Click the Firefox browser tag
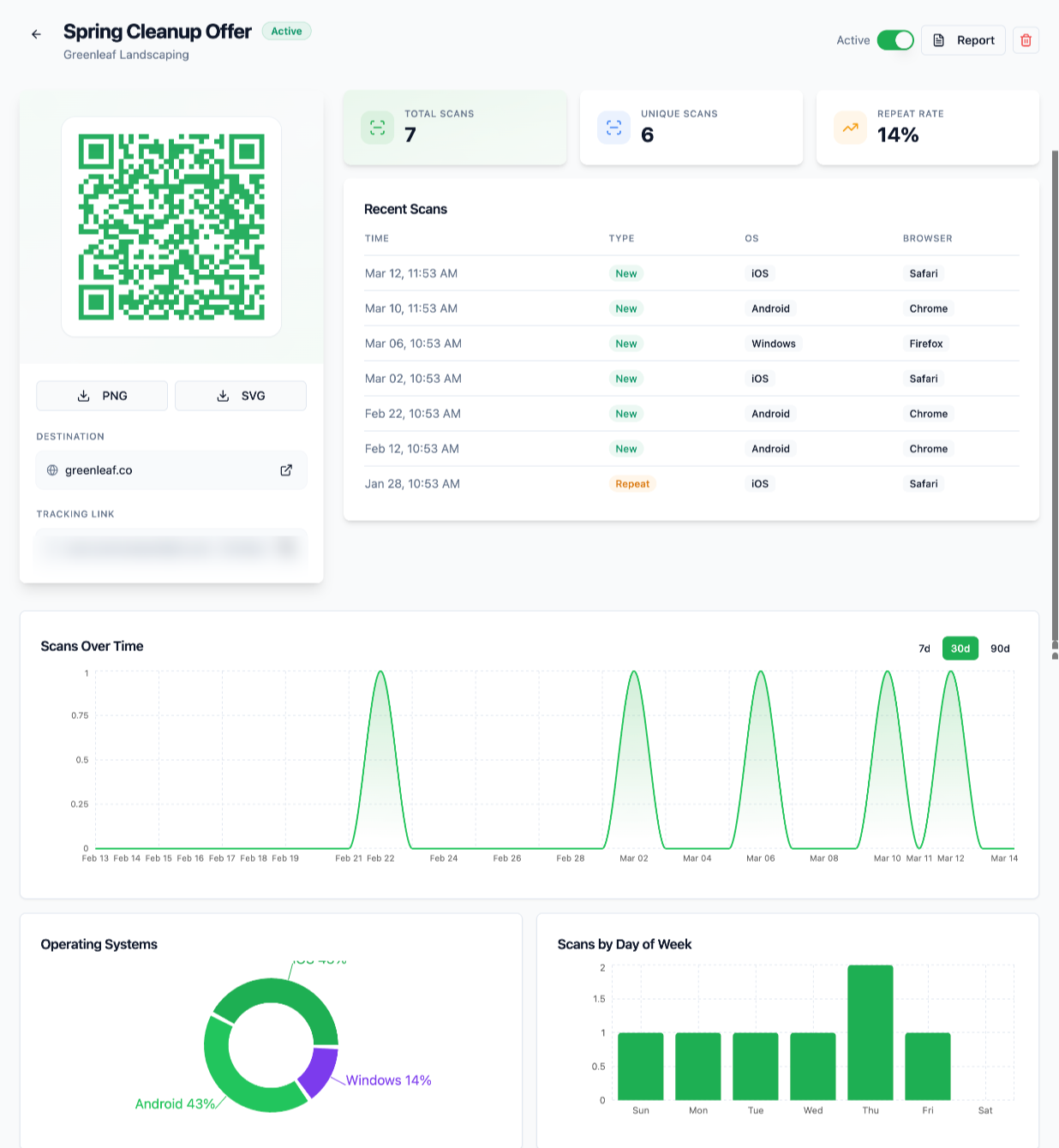Screen dimensions: 1059x1148 point(926,344)
